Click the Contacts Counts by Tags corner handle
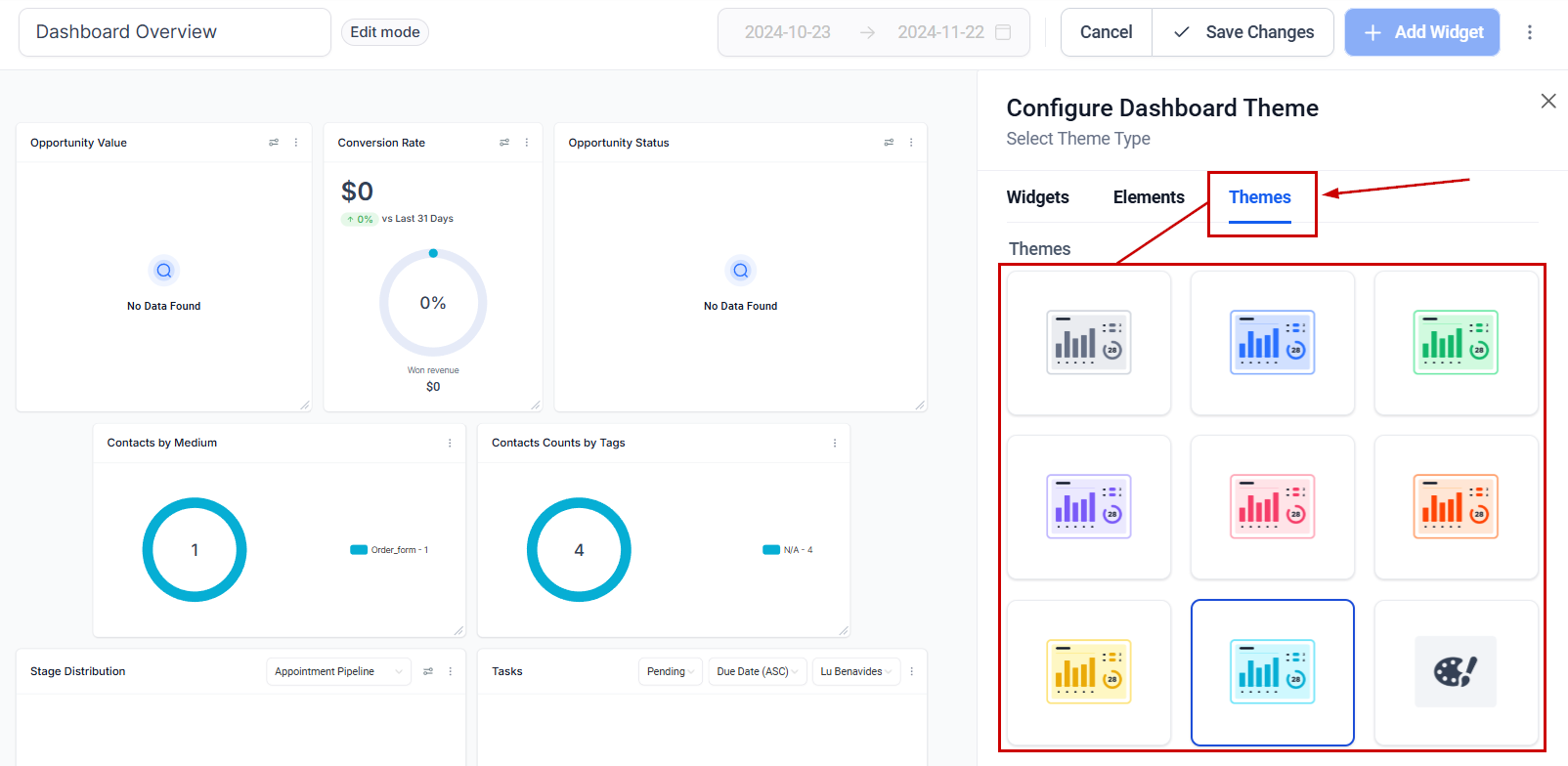1568x766 pixels. click(844, 630)
